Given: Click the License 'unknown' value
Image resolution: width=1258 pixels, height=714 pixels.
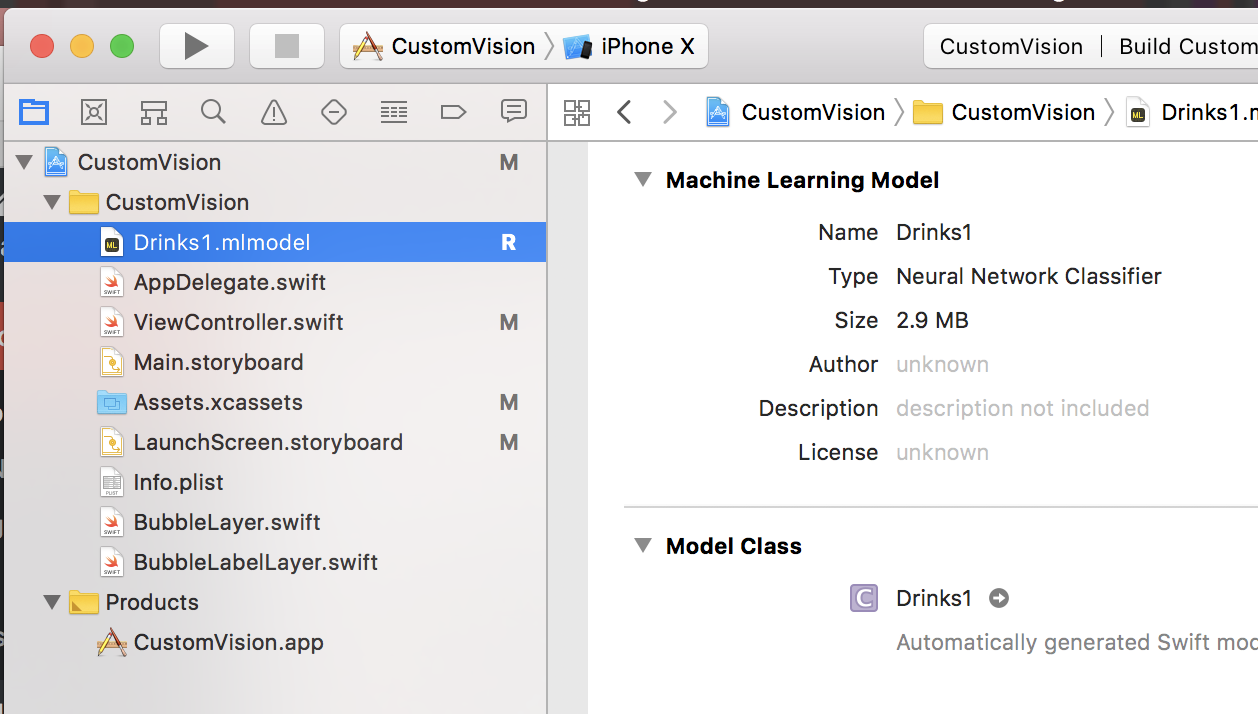Looking at the screenshot, I should point(942,452).
